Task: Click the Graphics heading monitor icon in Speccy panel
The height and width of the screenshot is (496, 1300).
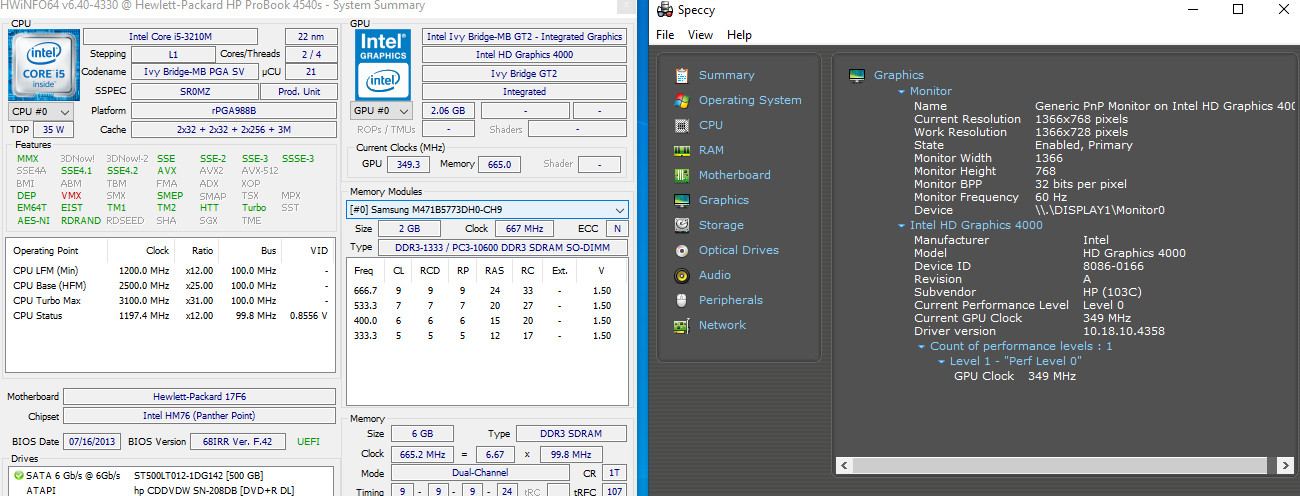Action: coord(856,75)
